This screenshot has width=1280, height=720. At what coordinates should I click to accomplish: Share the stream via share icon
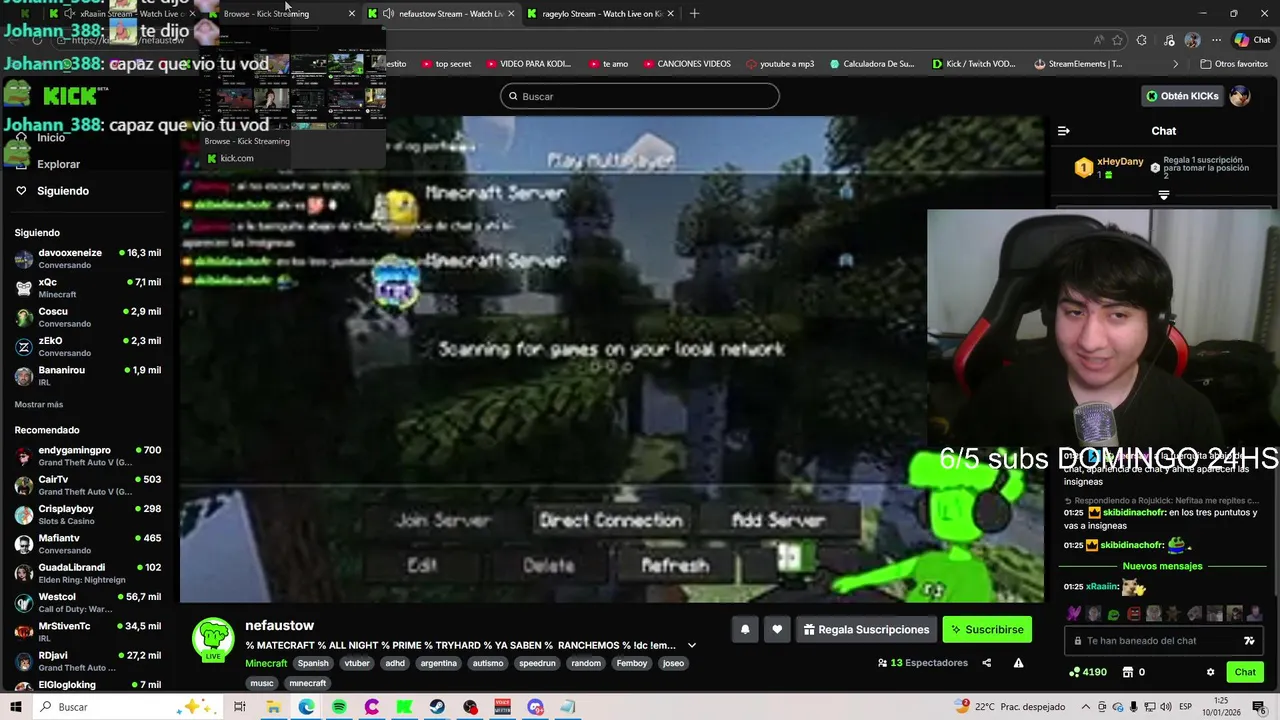tap(986, 663)
